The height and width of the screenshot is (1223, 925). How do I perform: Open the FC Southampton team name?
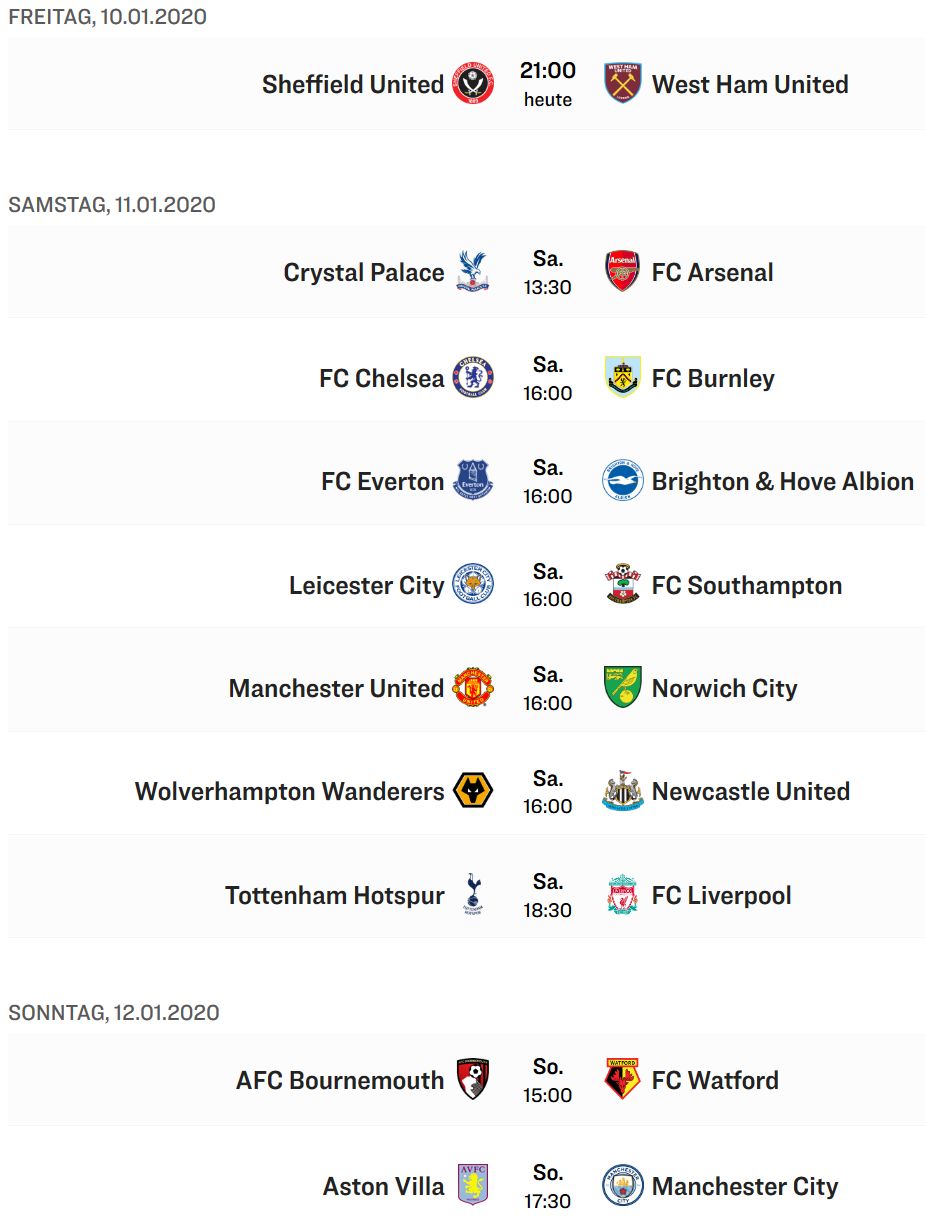(746, 585)
